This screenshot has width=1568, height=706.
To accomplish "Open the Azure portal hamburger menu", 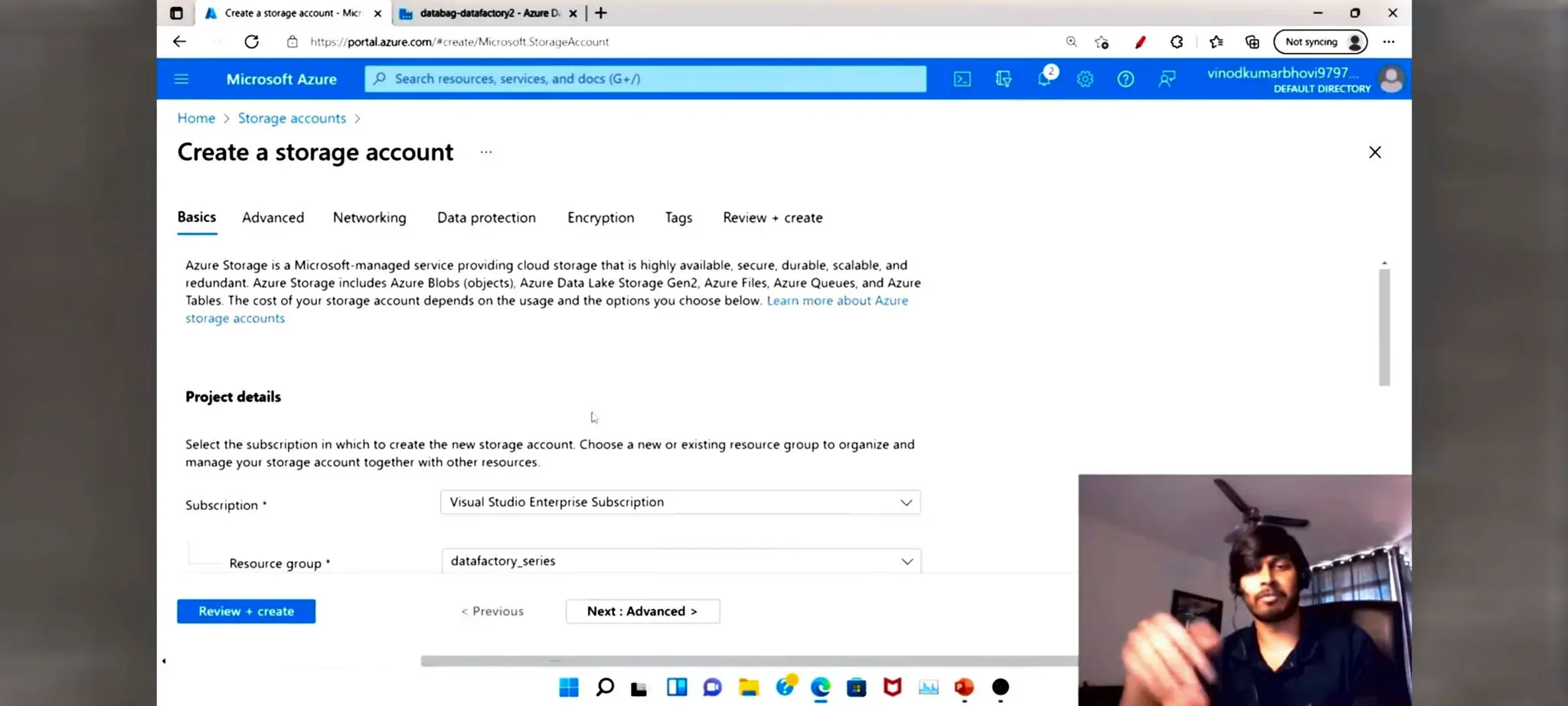I will (x=181, y=79).
